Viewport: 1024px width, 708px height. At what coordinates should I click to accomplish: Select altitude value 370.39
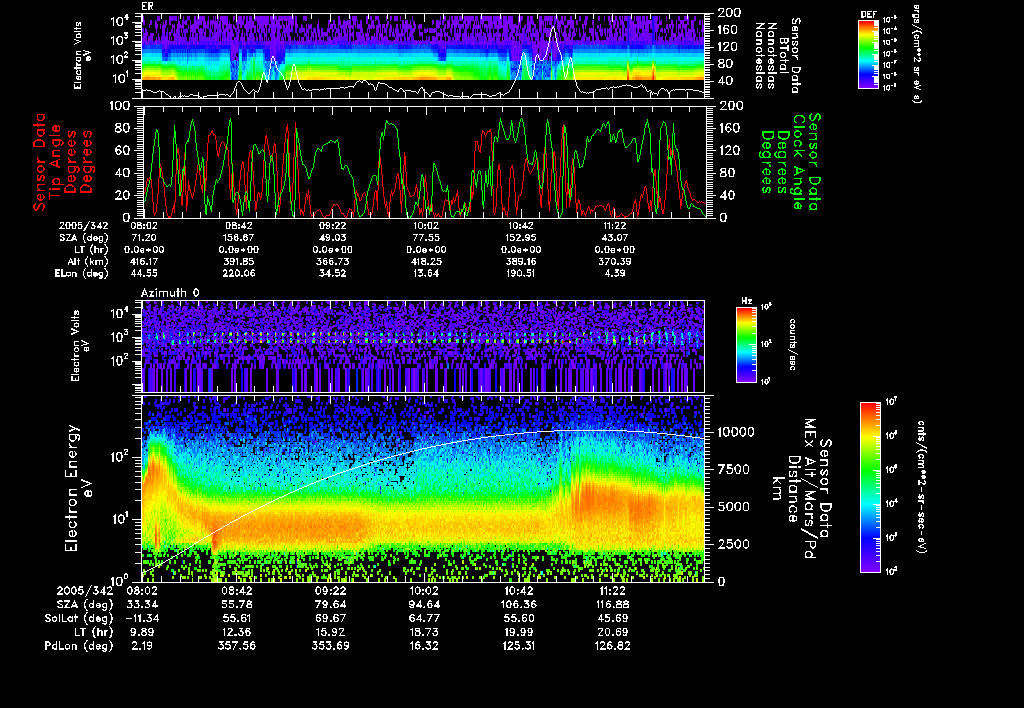pyautogui.click(x=615, y=261)
